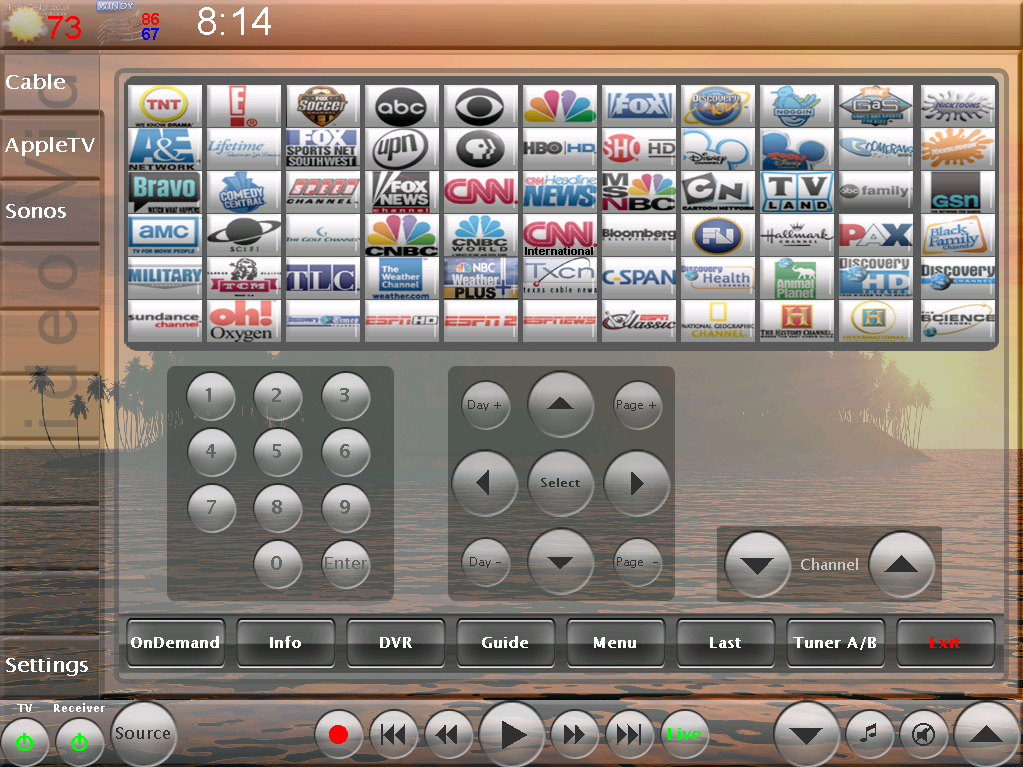Show program Info
1023x767 pixels.
click(285, 643)
